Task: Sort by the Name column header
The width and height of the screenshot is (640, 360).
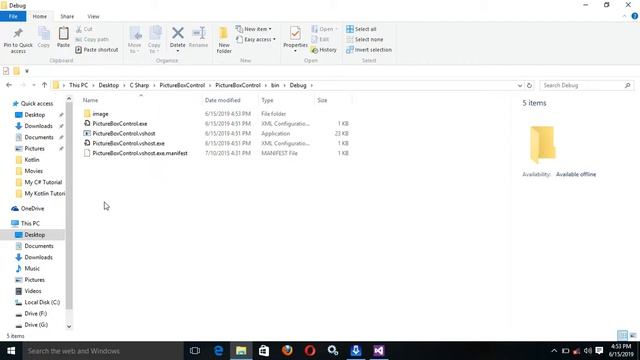Action: [x=141, y=100]
